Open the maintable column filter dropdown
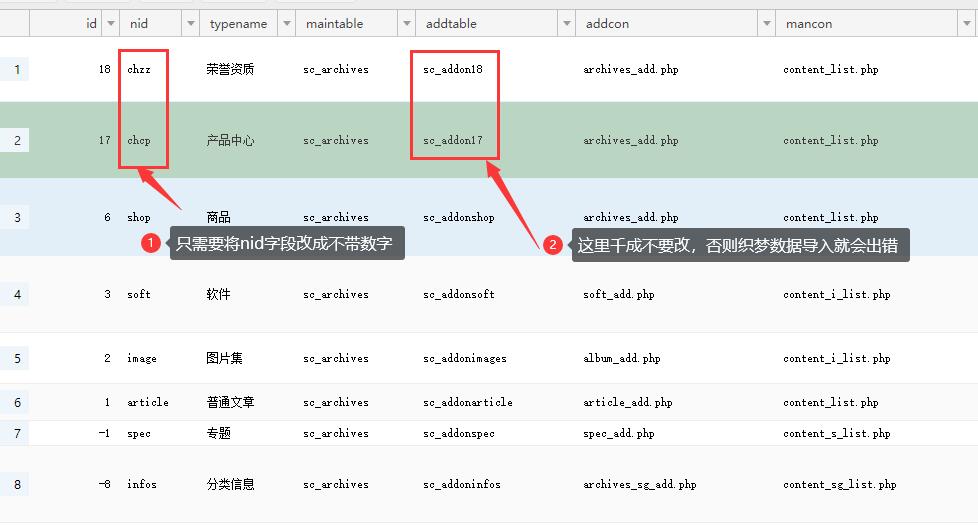978x532 pixels. 407,24
